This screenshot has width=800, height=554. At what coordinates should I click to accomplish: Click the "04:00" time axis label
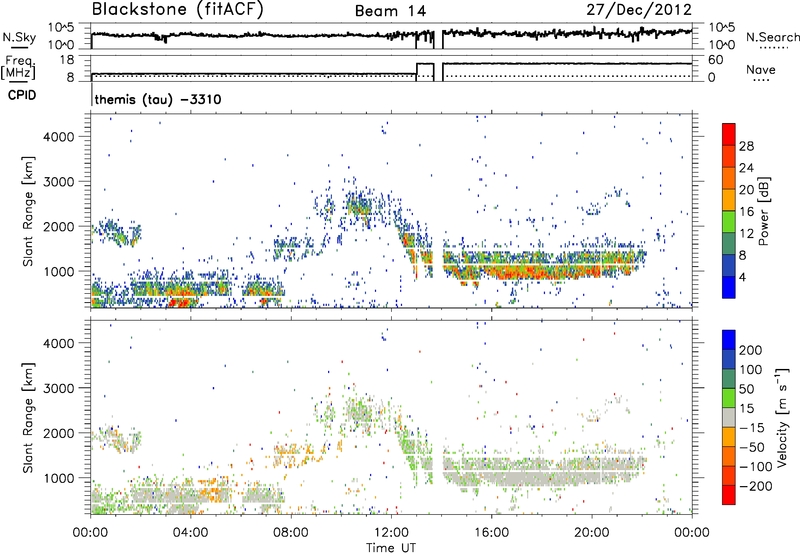(x=190, y=533)
